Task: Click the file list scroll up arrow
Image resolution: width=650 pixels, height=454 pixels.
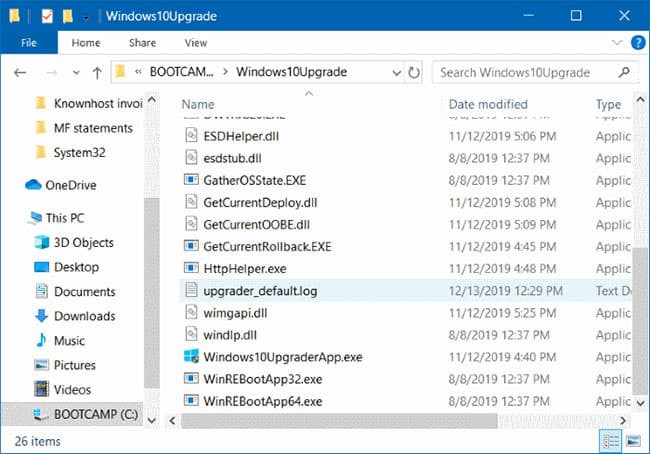Action: point(640,100)
